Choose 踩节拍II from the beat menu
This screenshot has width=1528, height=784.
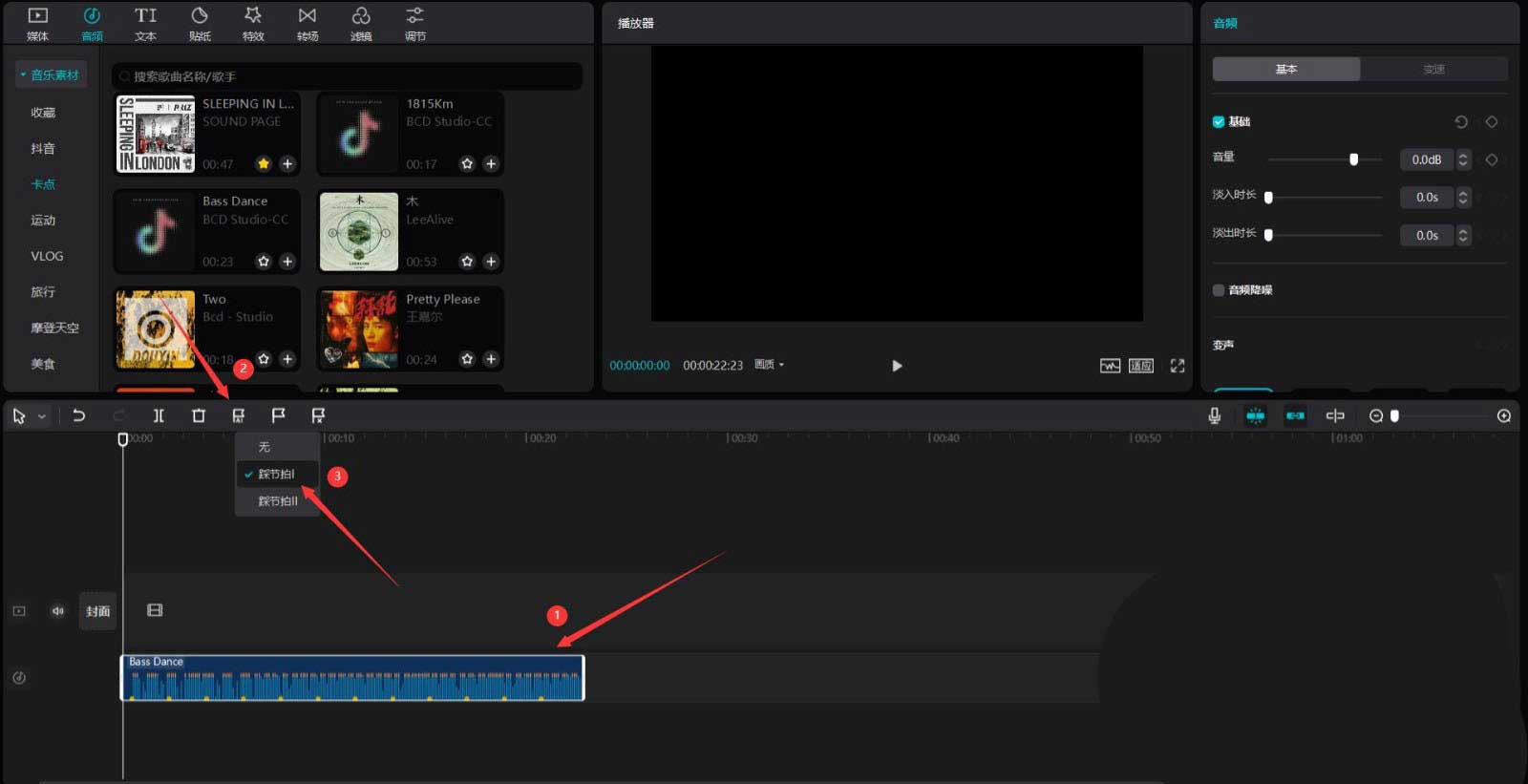(x=277, y=501)
